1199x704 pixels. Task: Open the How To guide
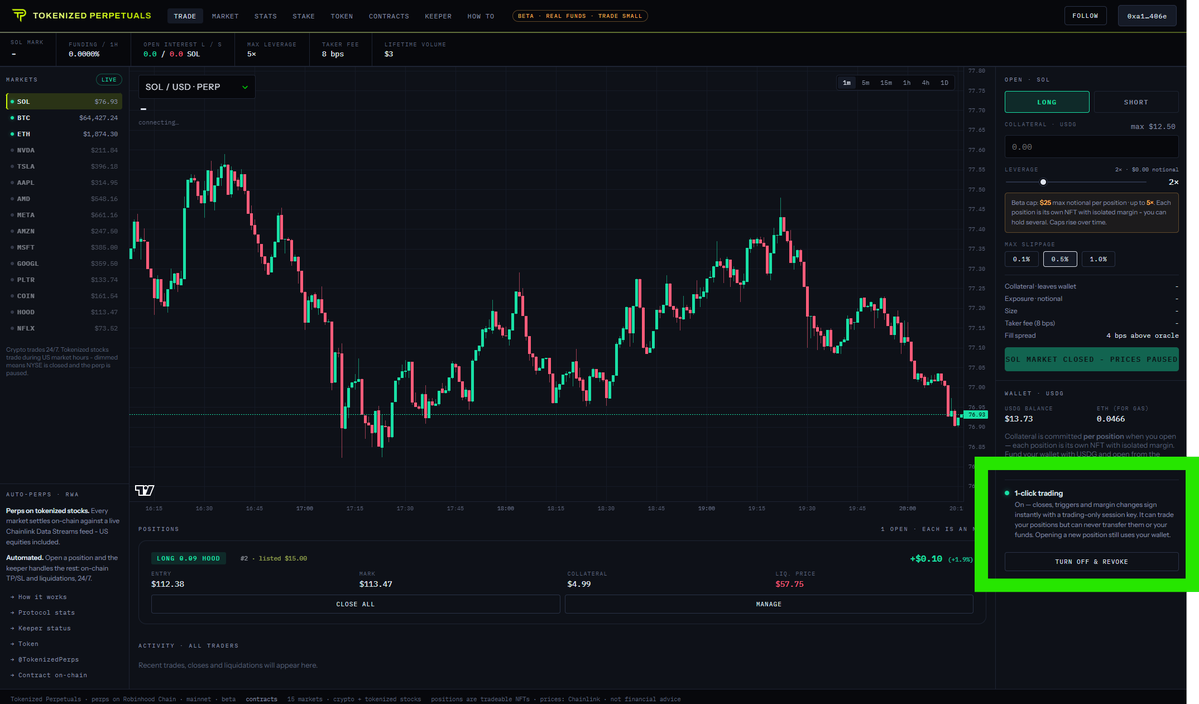481,16
